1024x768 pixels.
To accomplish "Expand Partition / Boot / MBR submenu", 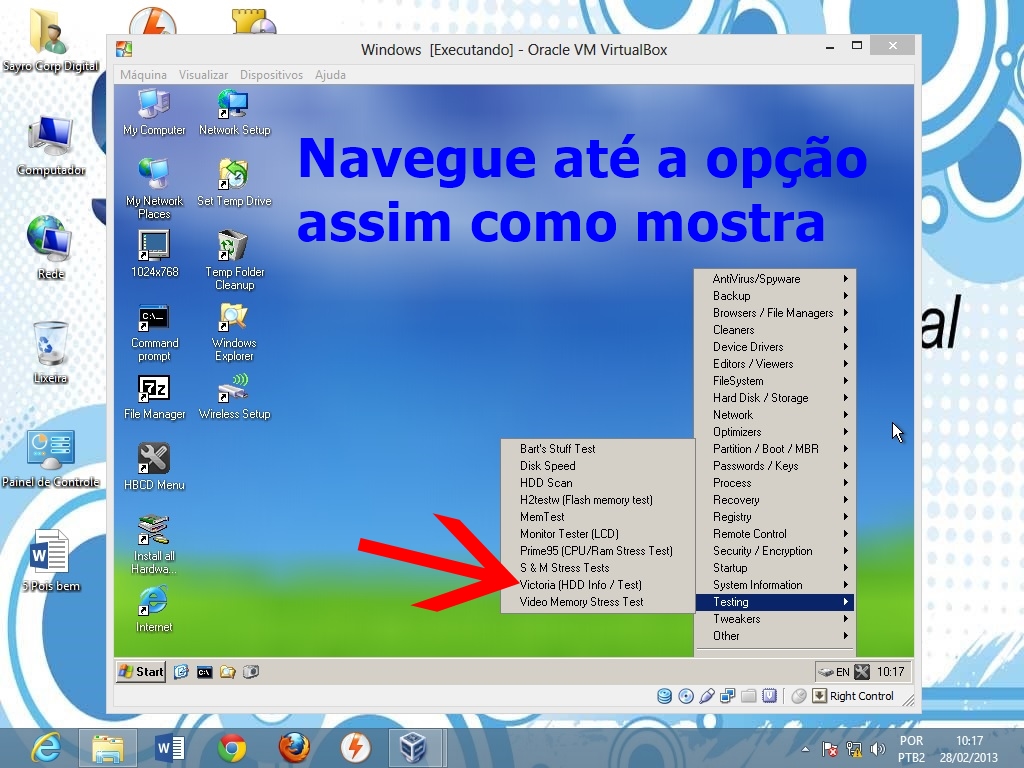I will pos(775,449).
